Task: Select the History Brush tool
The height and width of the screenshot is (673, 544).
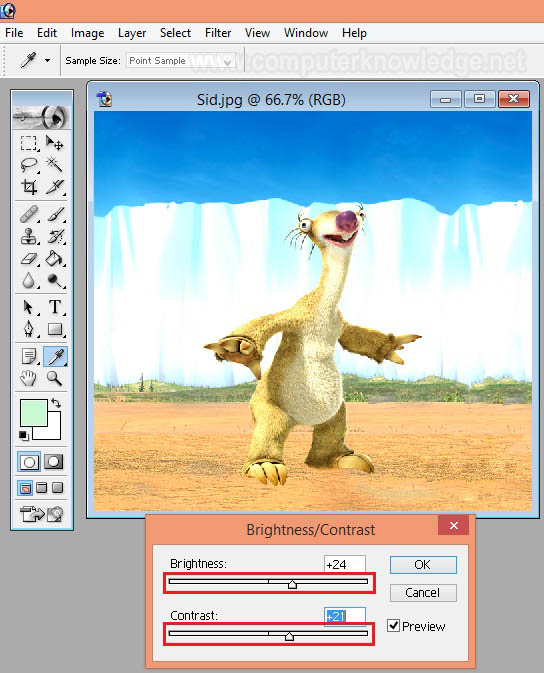Action: point(55,236)
